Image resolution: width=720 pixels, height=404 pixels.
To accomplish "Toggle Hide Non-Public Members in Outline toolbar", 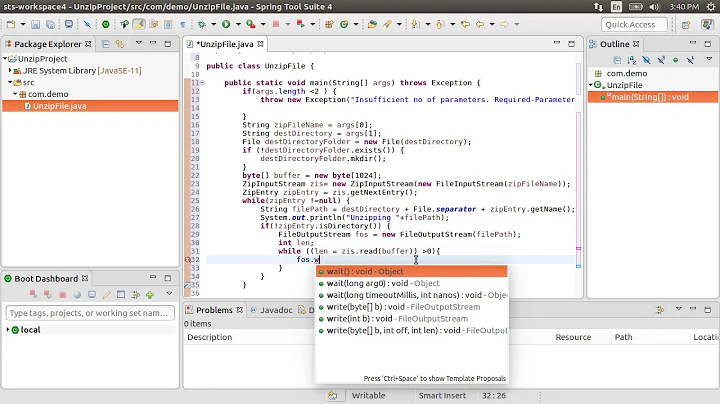I will pos(675,60).
